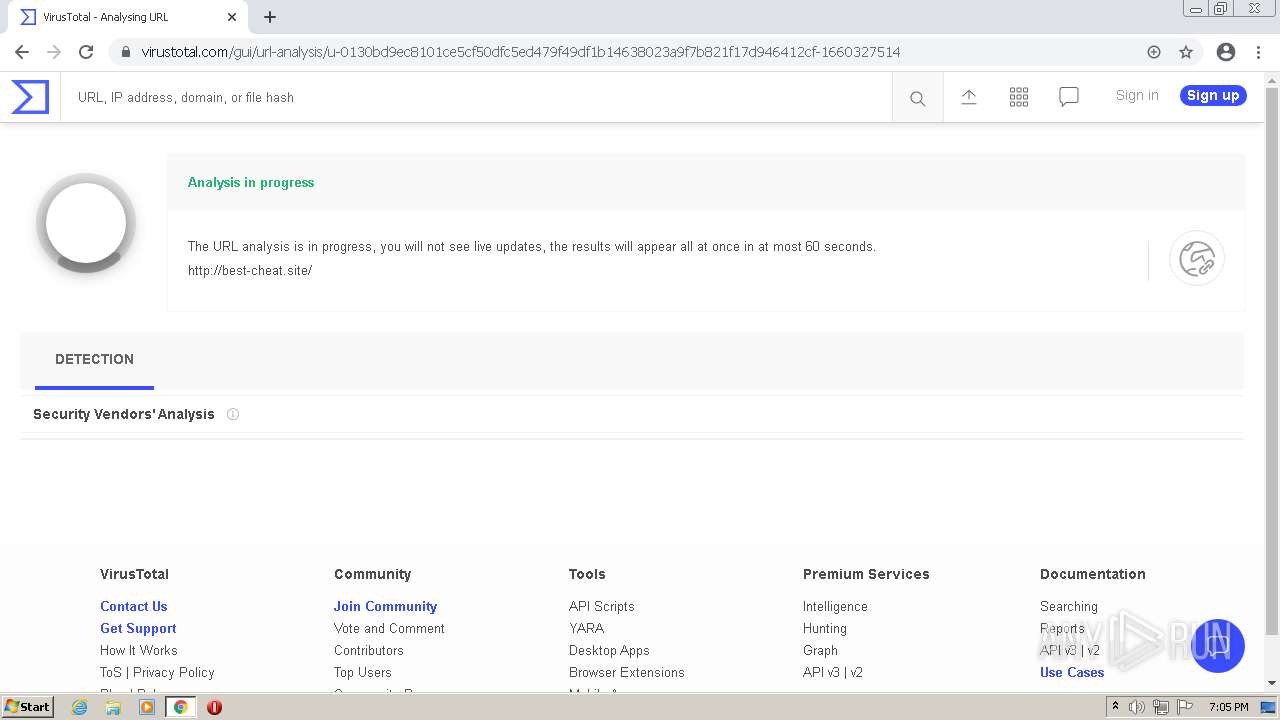This screenshot has width=1280, height=720.
Task: Click red stop icon in taskbar
Action: pos(214,707)
